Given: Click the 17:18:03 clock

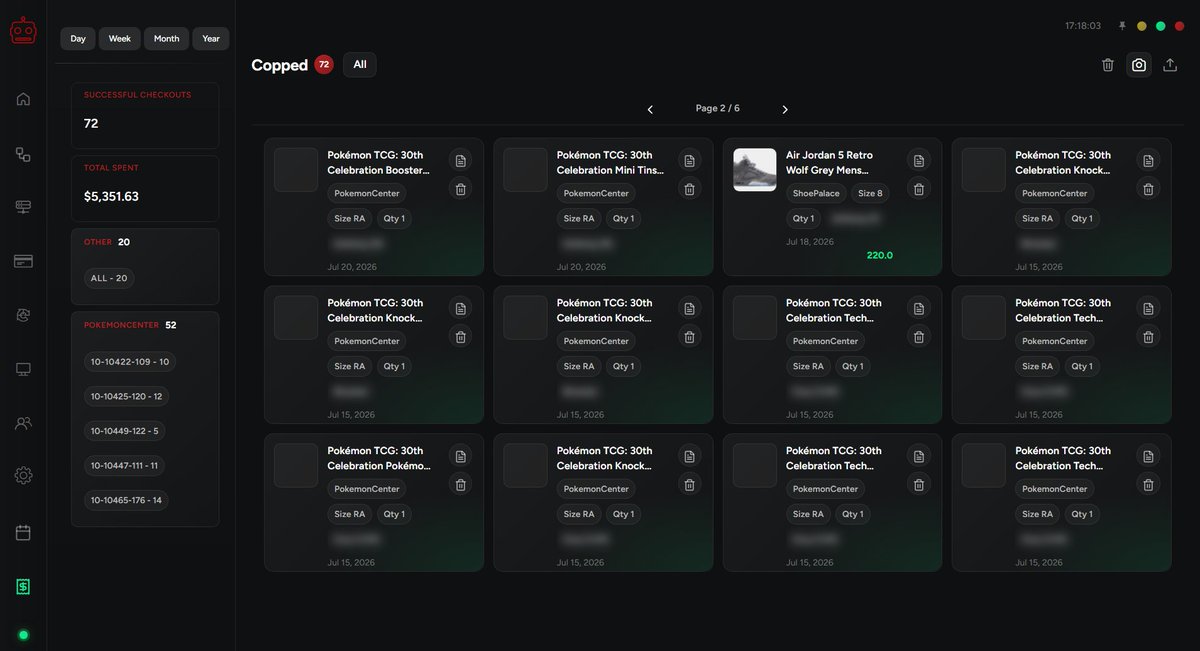Looking at the screenshot, I should tap(1083, 26).
